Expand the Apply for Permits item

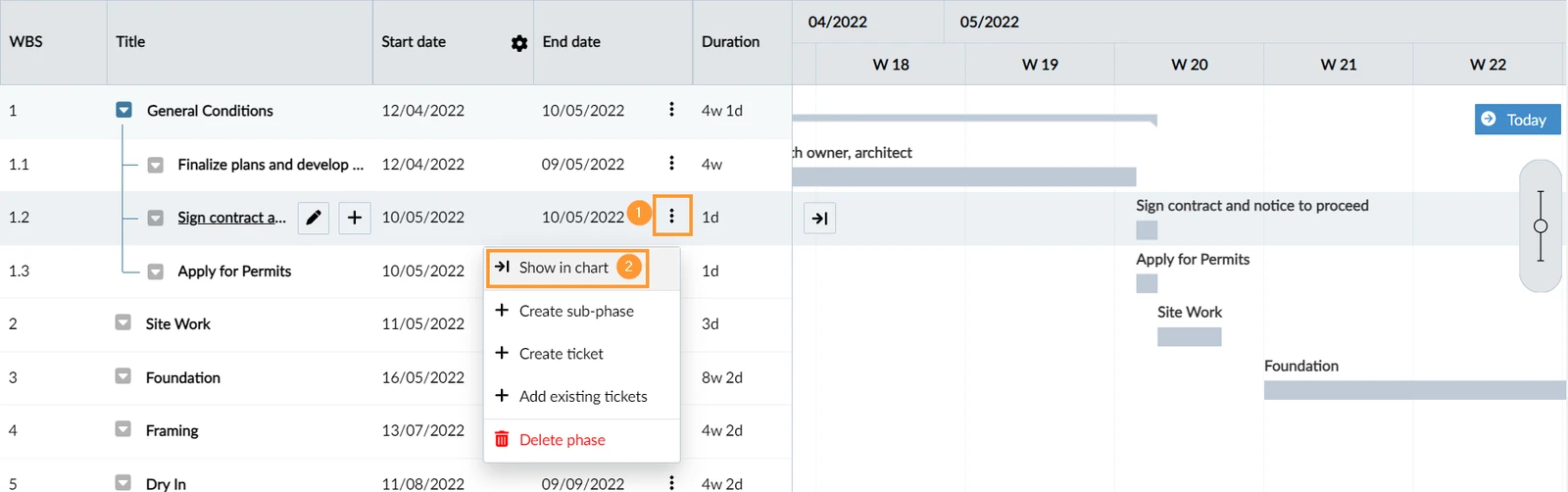click(155, 271)
